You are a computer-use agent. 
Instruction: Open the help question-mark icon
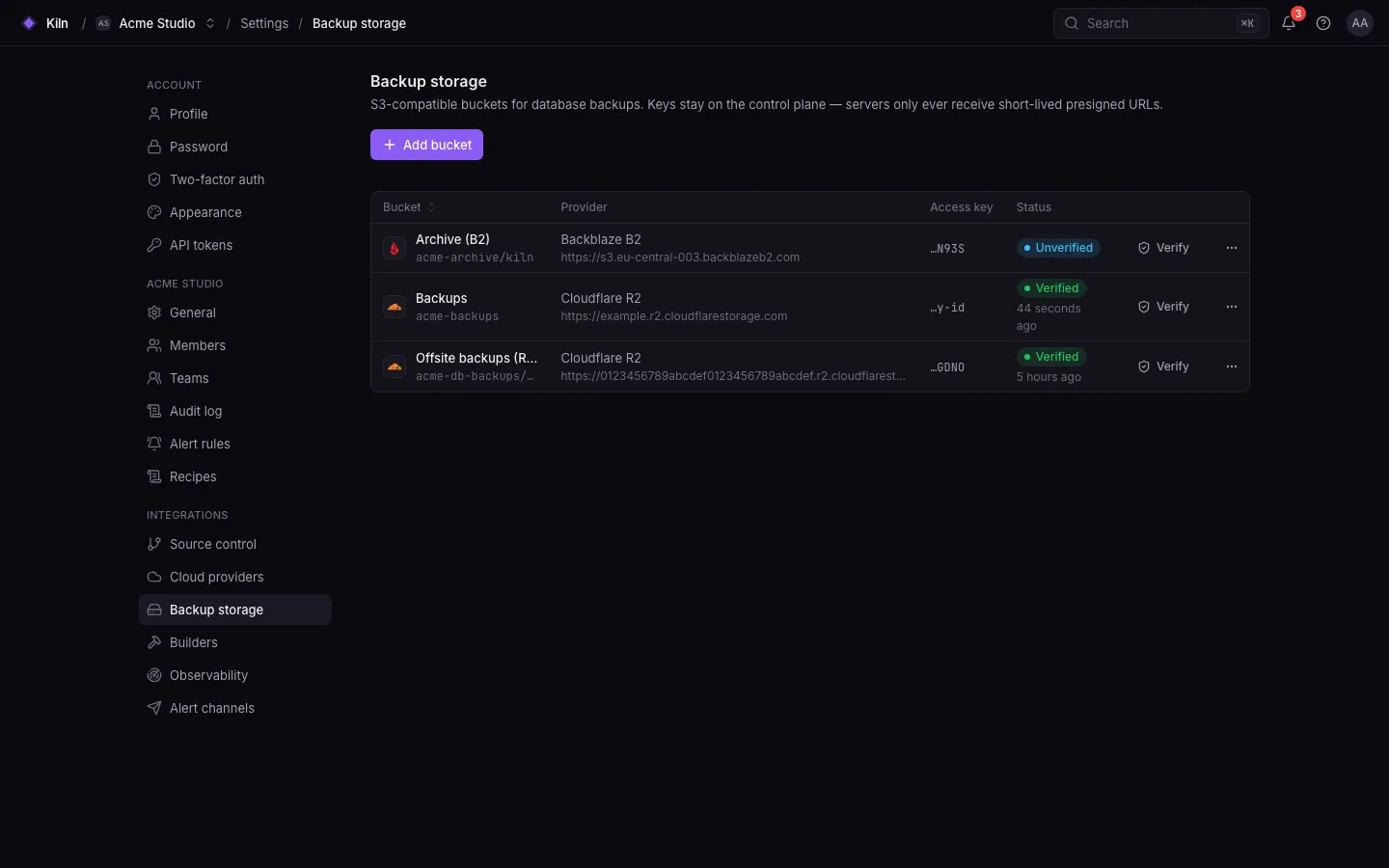[x=1323, y=23]
